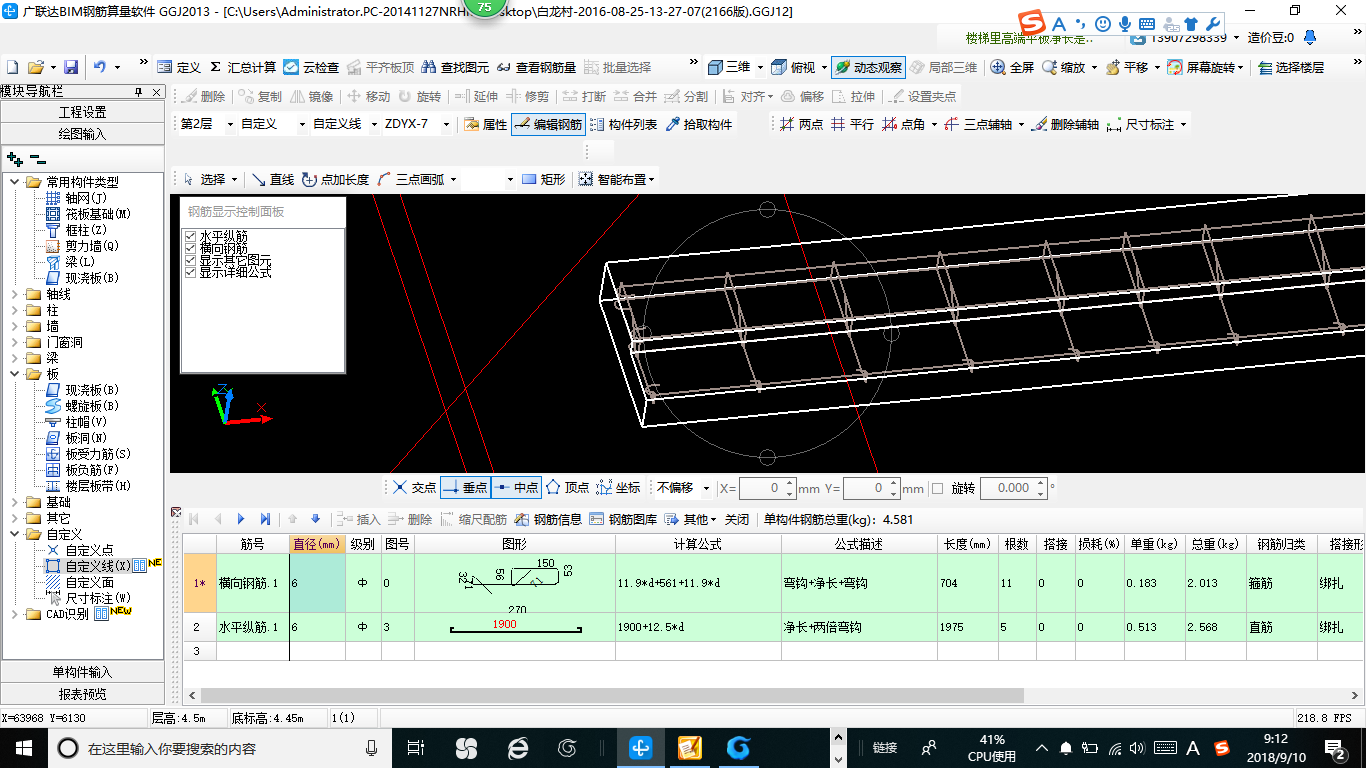The height and width of the screenshot is (768, 1366).
Task: Click 定义 define button
Action: click(x=180, y=67)
